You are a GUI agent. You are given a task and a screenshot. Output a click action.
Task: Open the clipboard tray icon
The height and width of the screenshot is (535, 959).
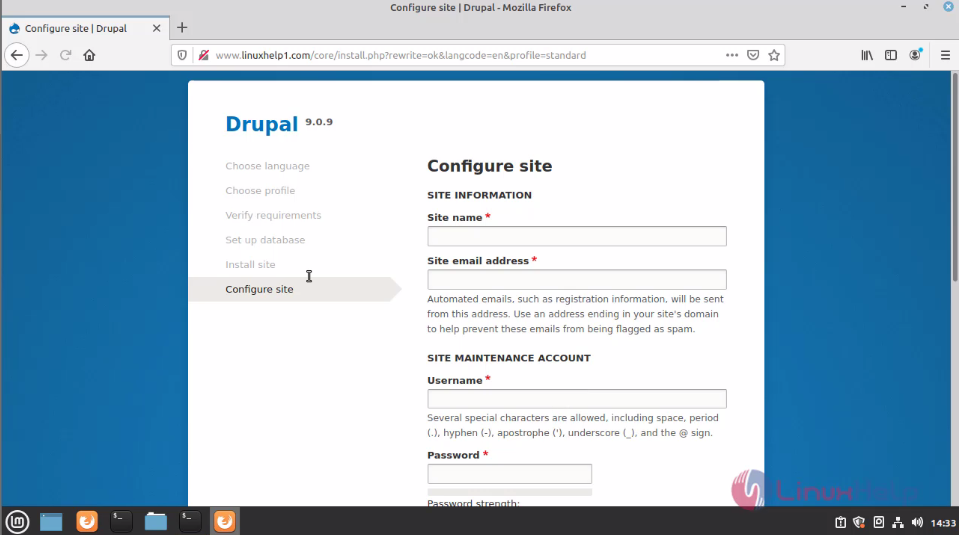click(840, 522)
